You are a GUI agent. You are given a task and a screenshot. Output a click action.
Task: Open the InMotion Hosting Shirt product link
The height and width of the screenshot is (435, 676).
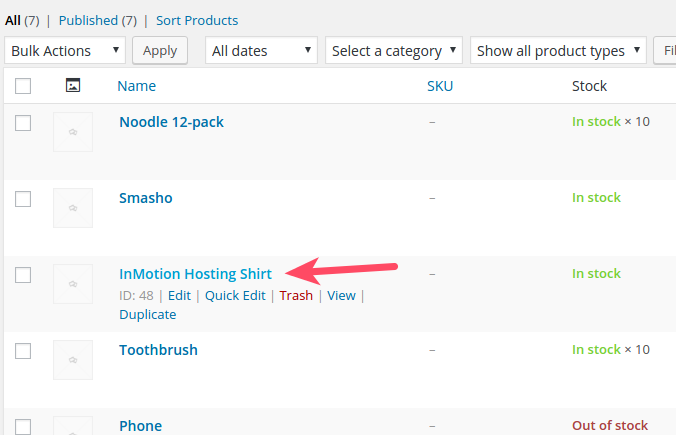[x=195, y=274]
